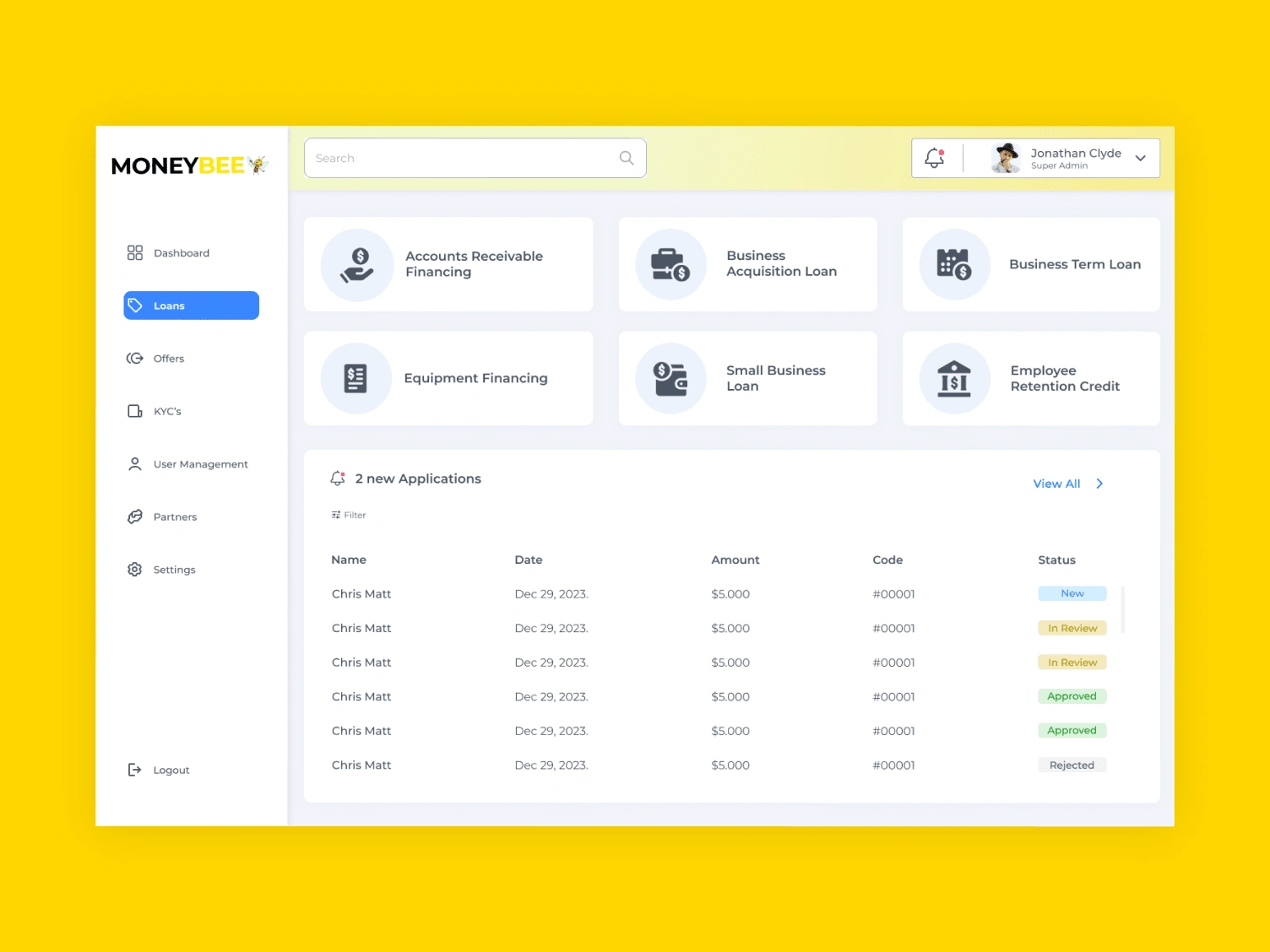Click the Offers icon in sidebar

point(135,359)
